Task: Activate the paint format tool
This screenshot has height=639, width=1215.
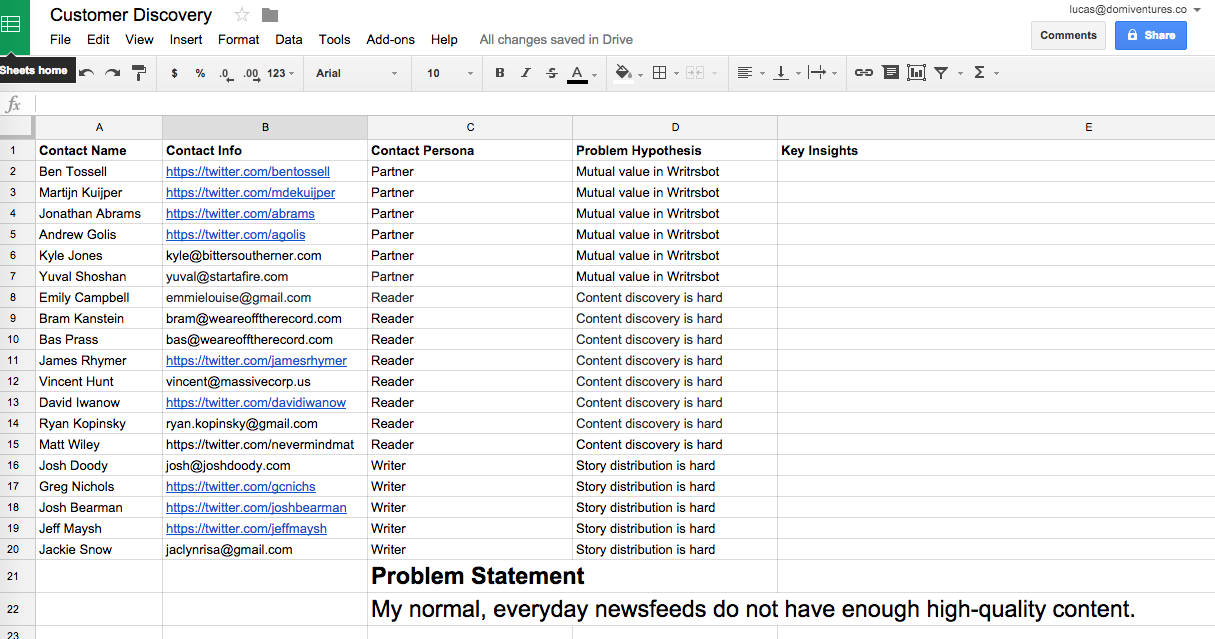Action: (x=139, y=73)
